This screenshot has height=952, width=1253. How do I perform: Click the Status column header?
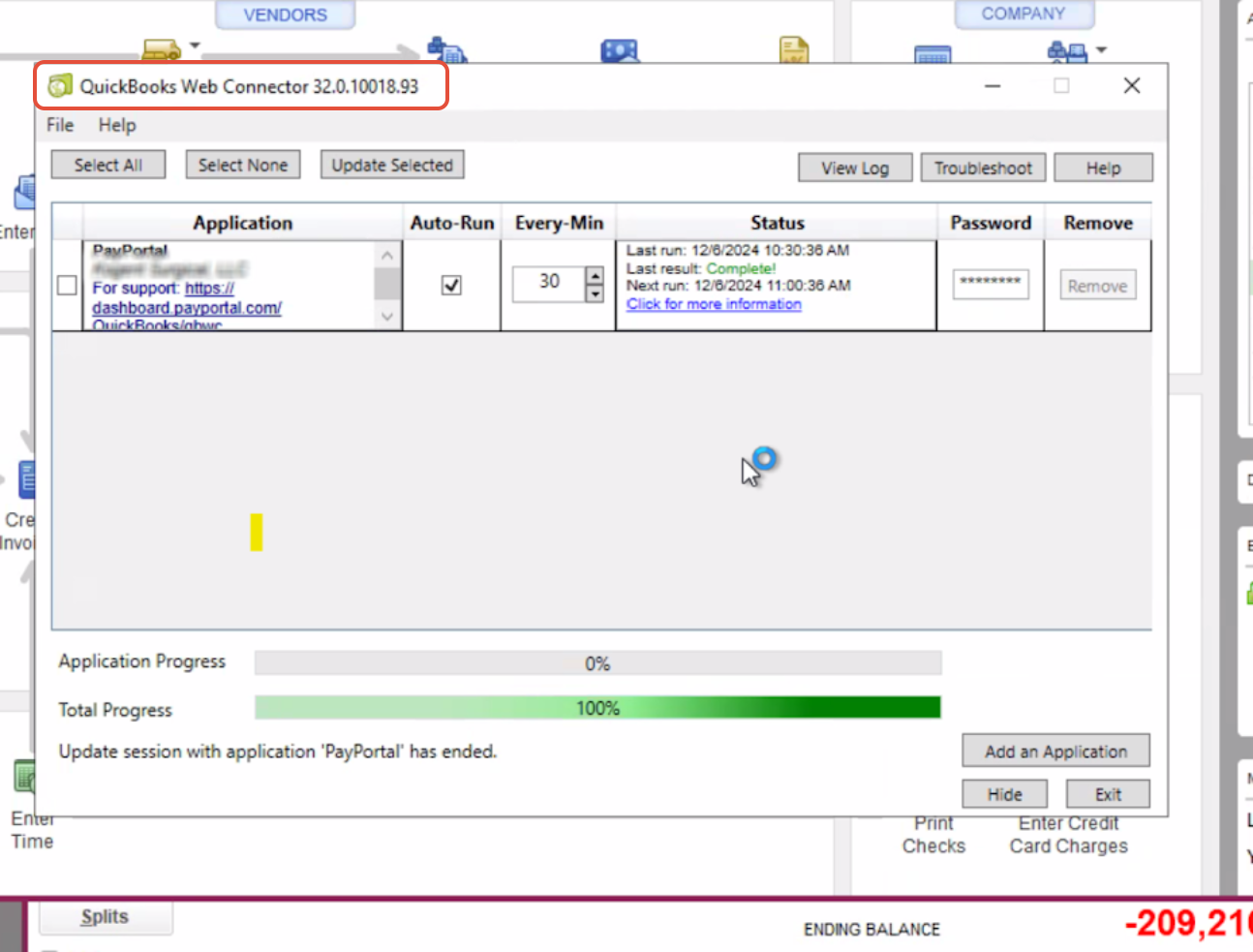[x=777, y=223]
